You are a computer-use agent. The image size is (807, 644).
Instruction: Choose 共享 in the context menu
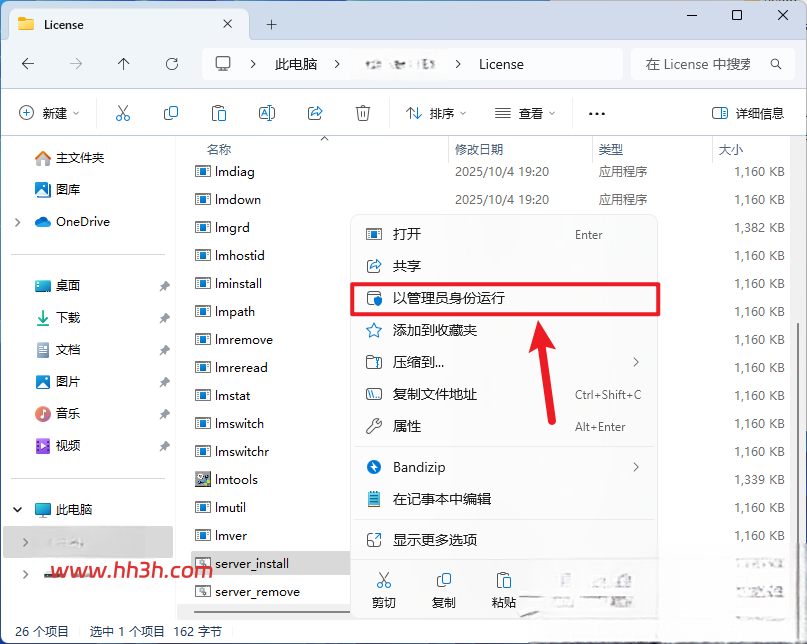tap(504, 266)
